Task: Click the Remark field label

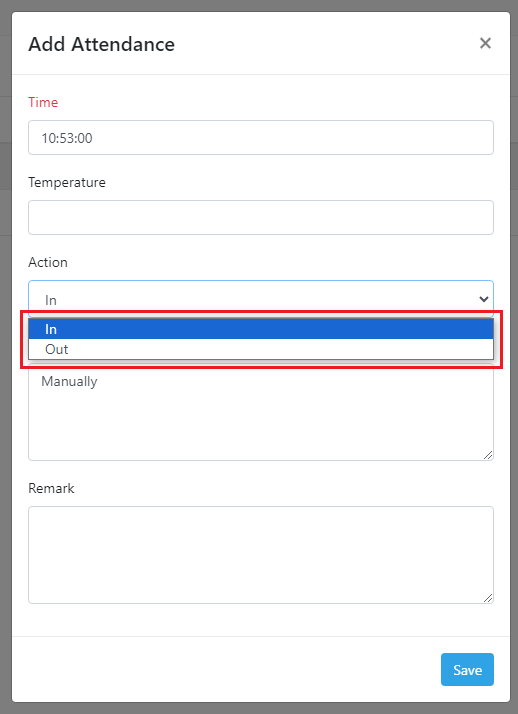Action: click(x=51, y=488)
